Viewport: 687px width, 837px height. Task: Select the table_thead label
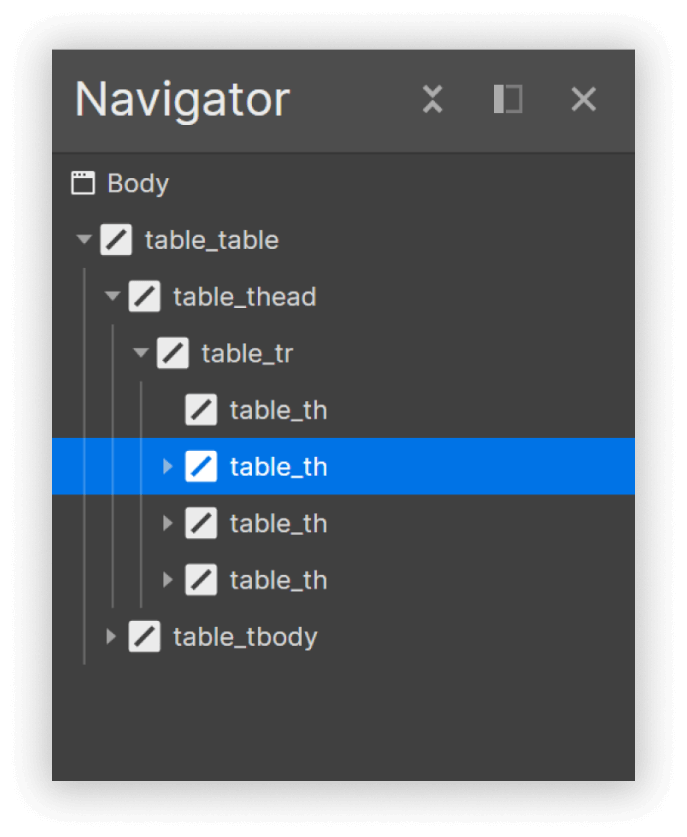tap(244, 297)
